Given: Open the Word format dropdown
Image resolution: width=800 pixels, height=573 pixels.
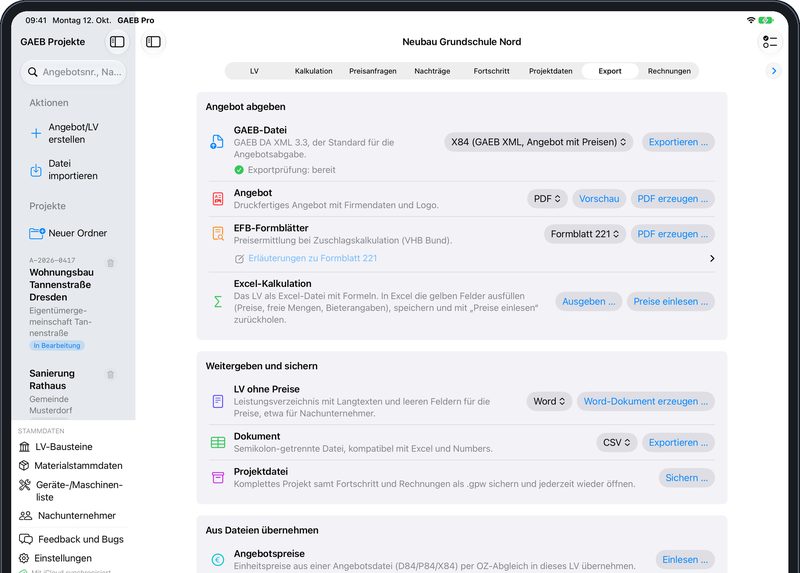Looking at the screenshot, I should click(549, 401).
